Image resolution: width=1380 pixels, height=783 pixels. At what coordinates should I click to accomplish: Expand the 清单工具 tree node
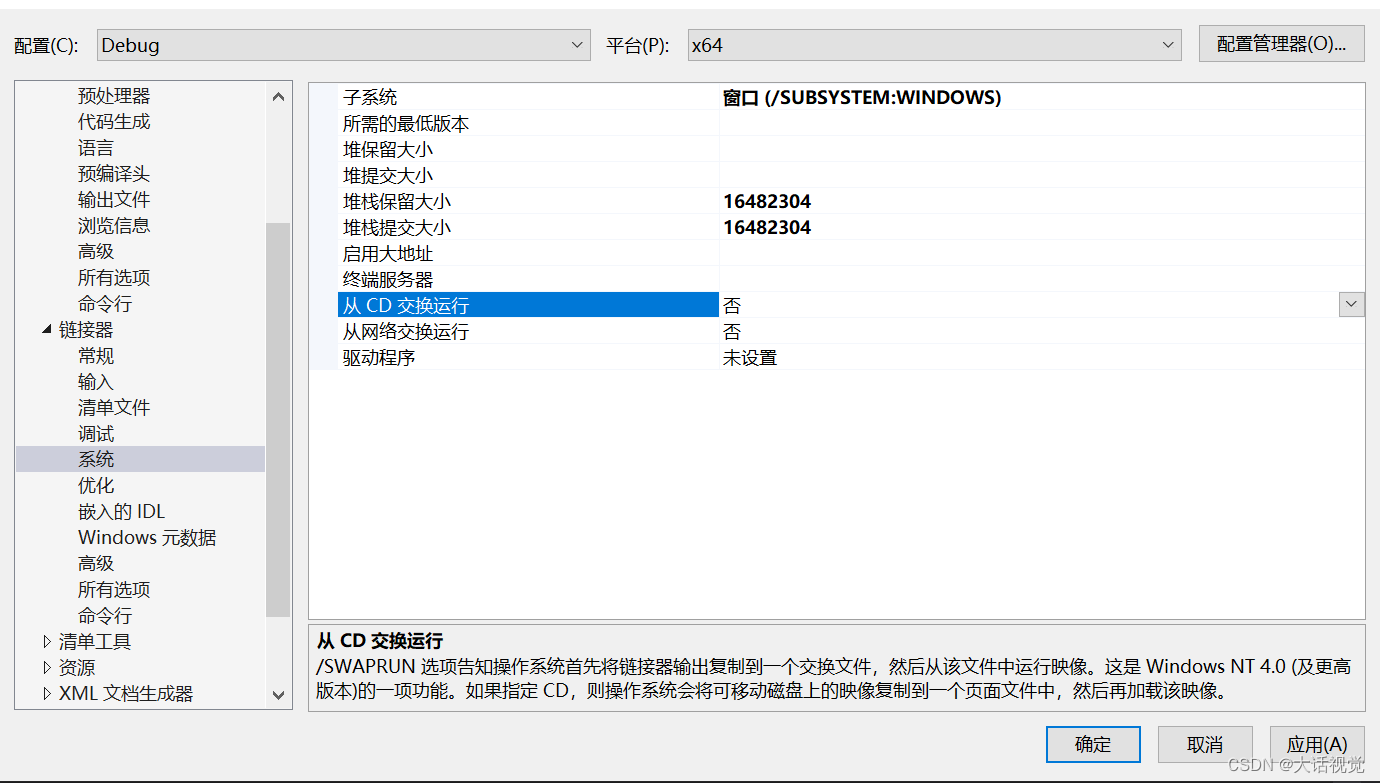pyautogui.click(x=46, y=642)
